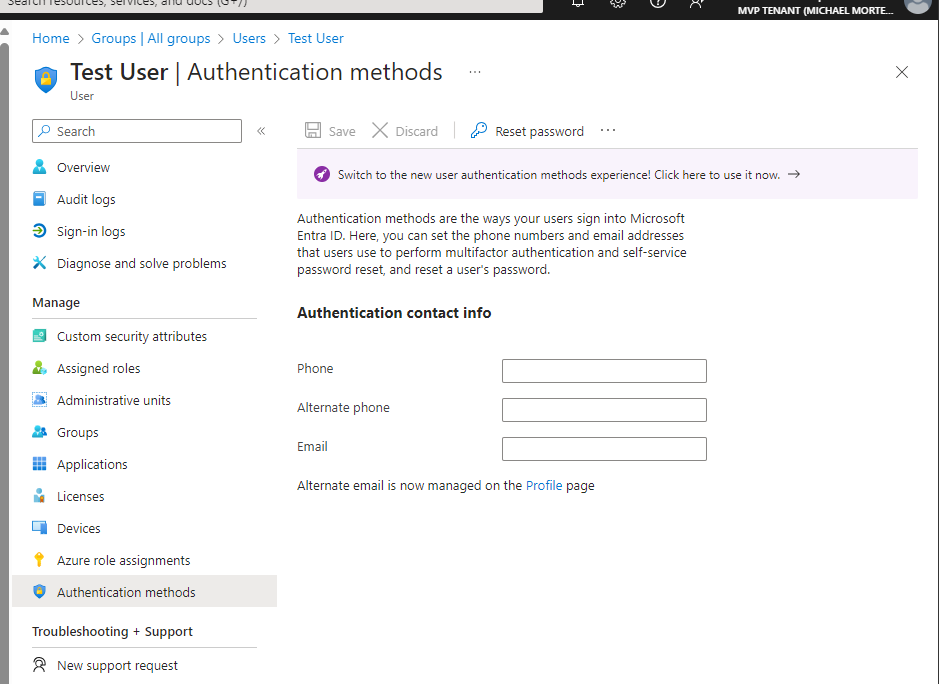Click the notifications bell icon
The width and height of the screenshot is (939, 684).
coord(578,4)
